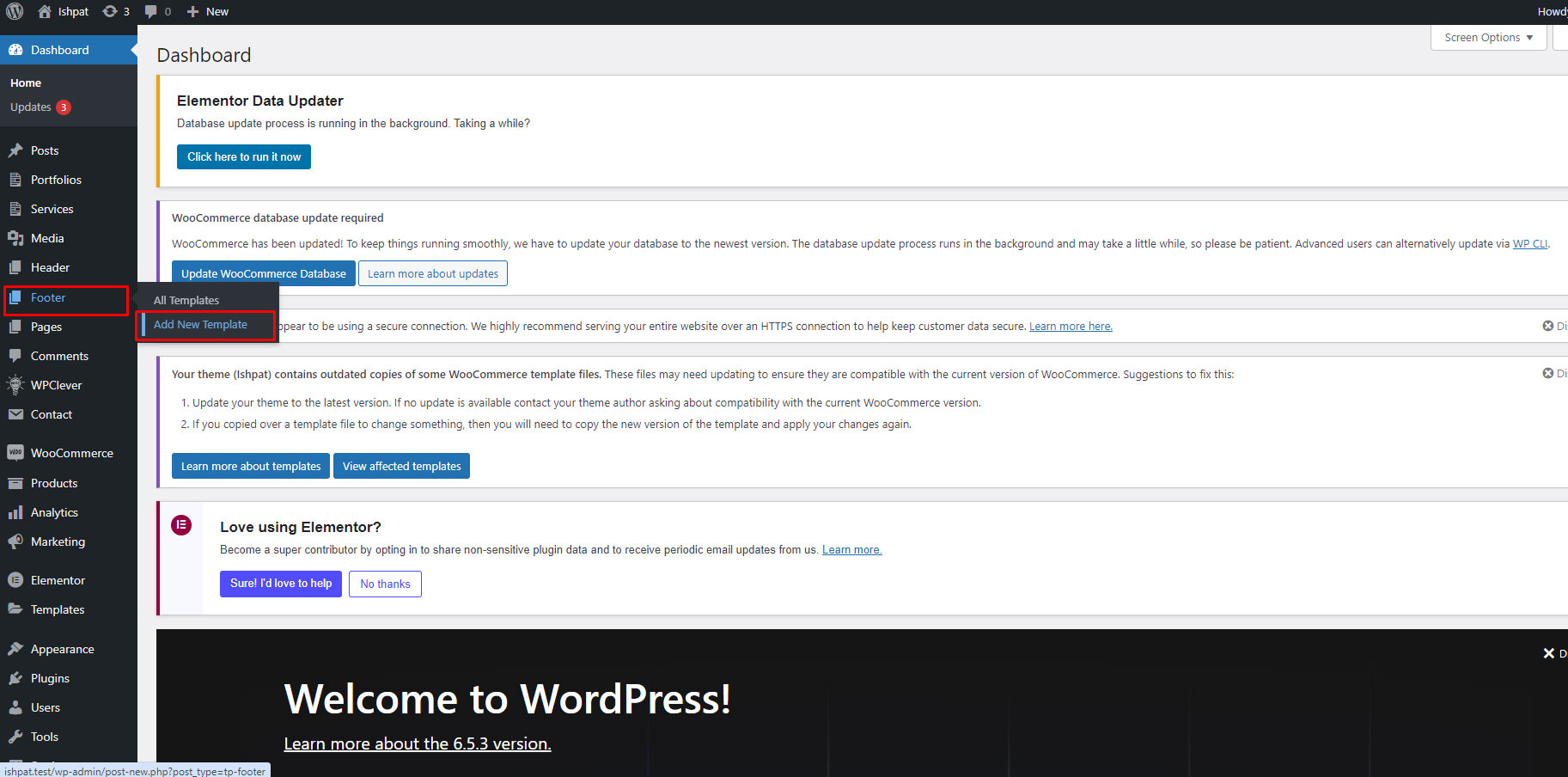Open the WP CLI link
1568x777 pixels.
tap(1530, 244)
